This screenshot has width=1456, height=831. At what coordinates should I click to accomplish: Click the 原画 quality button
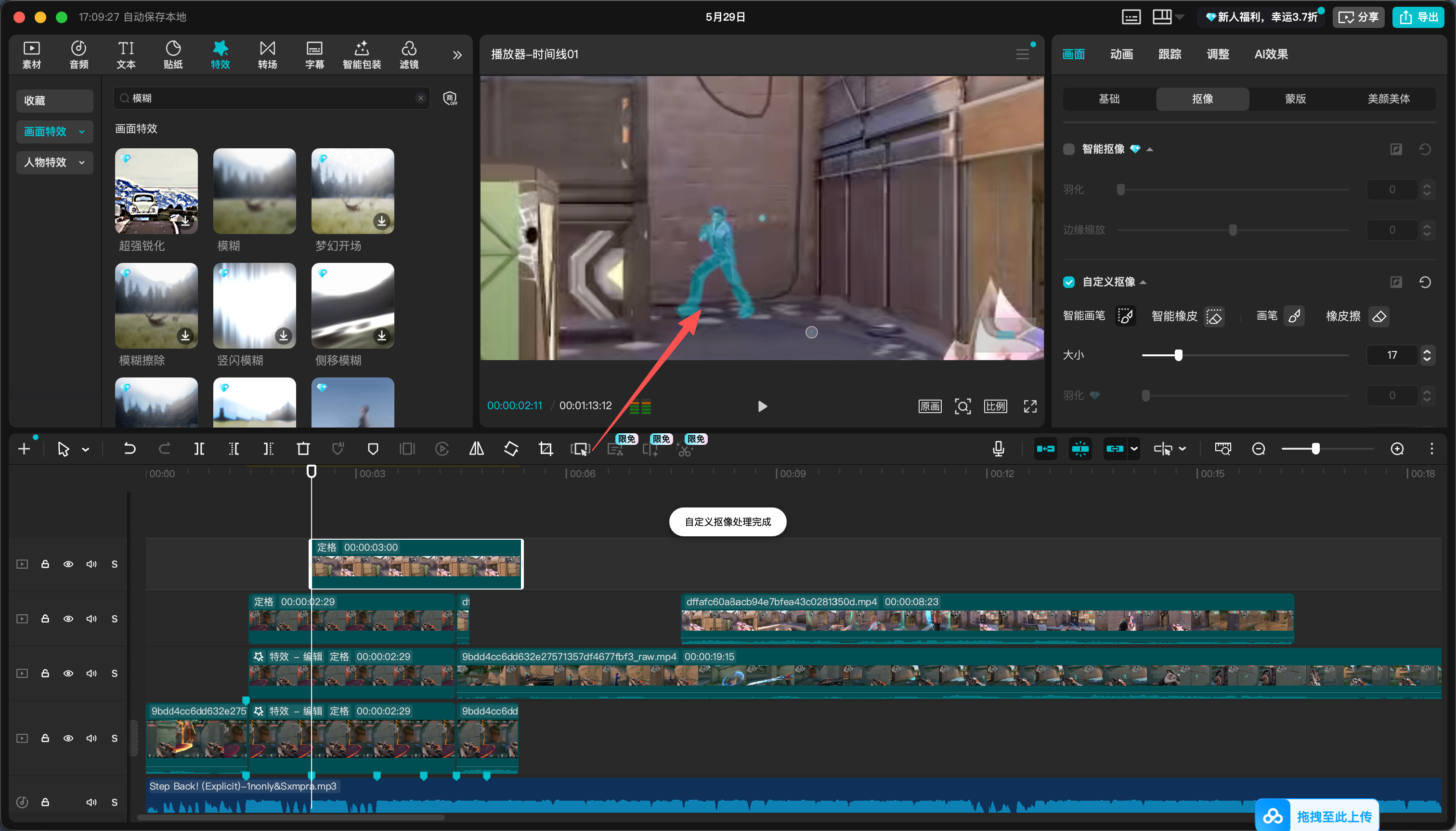[x=930, y=406]
